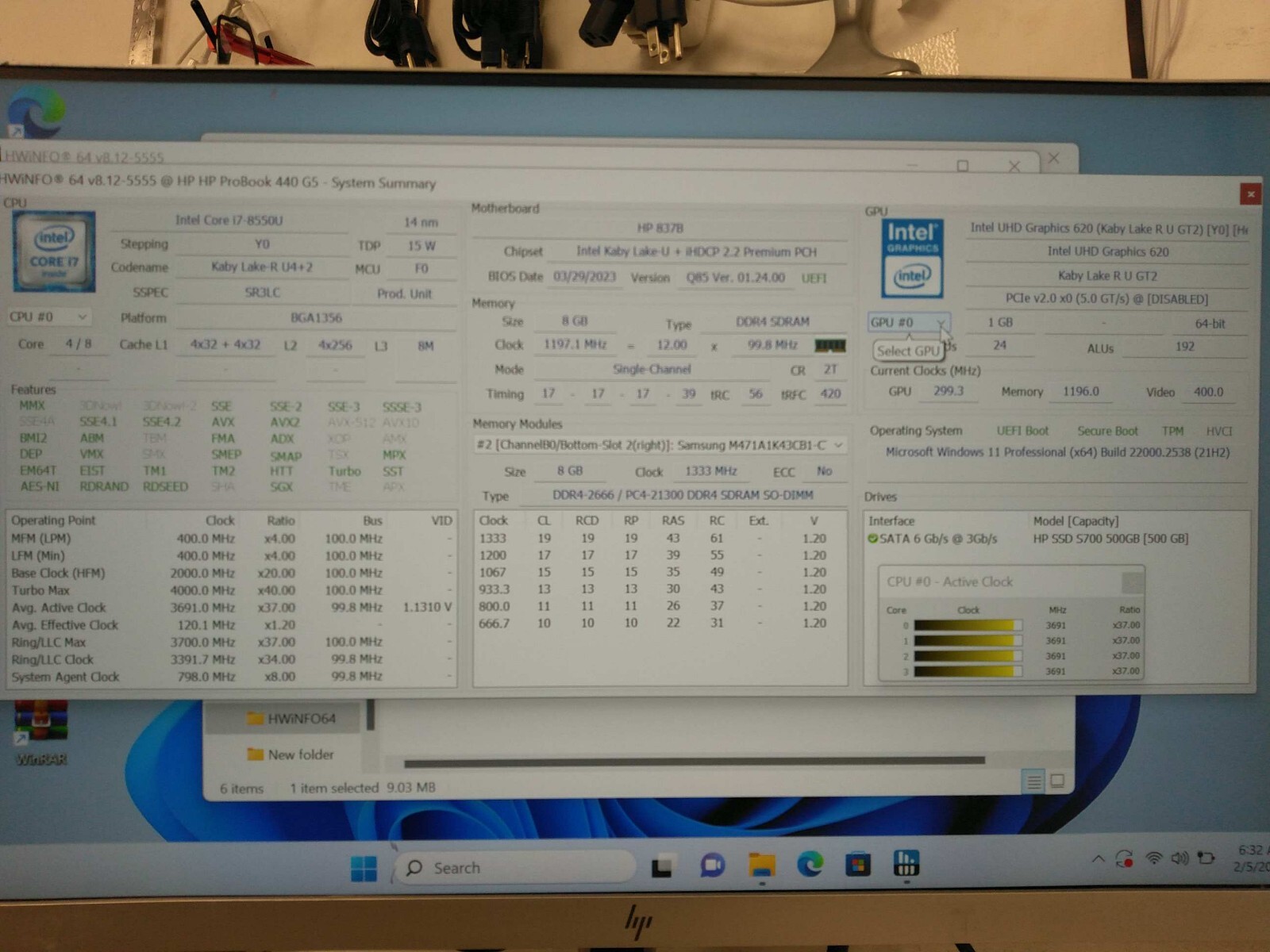The height and width of the screenshot is (952, 1270).
Task: Click the Avg. Active Clock row
Action: click(x=231, y=608)
